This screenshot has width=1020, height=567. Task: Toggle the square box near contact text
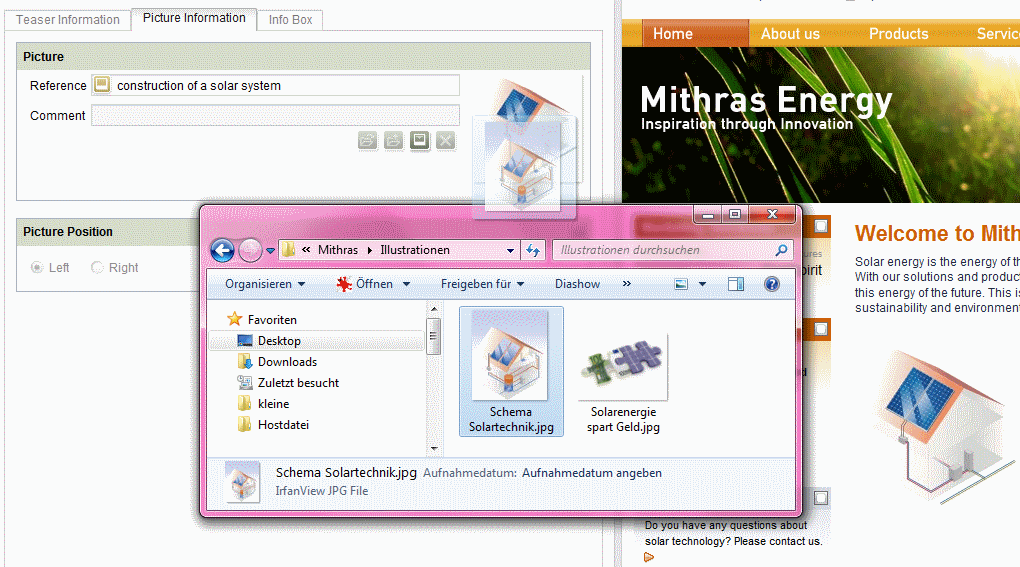coord(821,498)
